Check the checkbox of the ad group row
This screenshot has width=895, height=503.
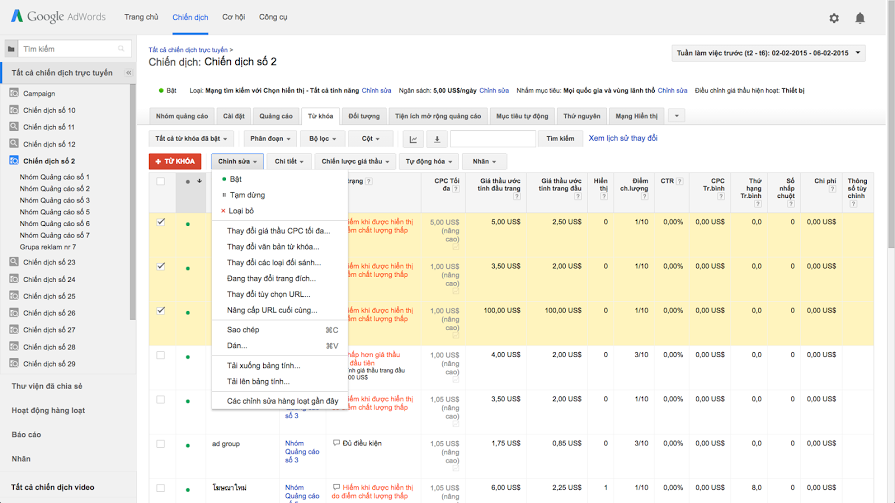161,444
